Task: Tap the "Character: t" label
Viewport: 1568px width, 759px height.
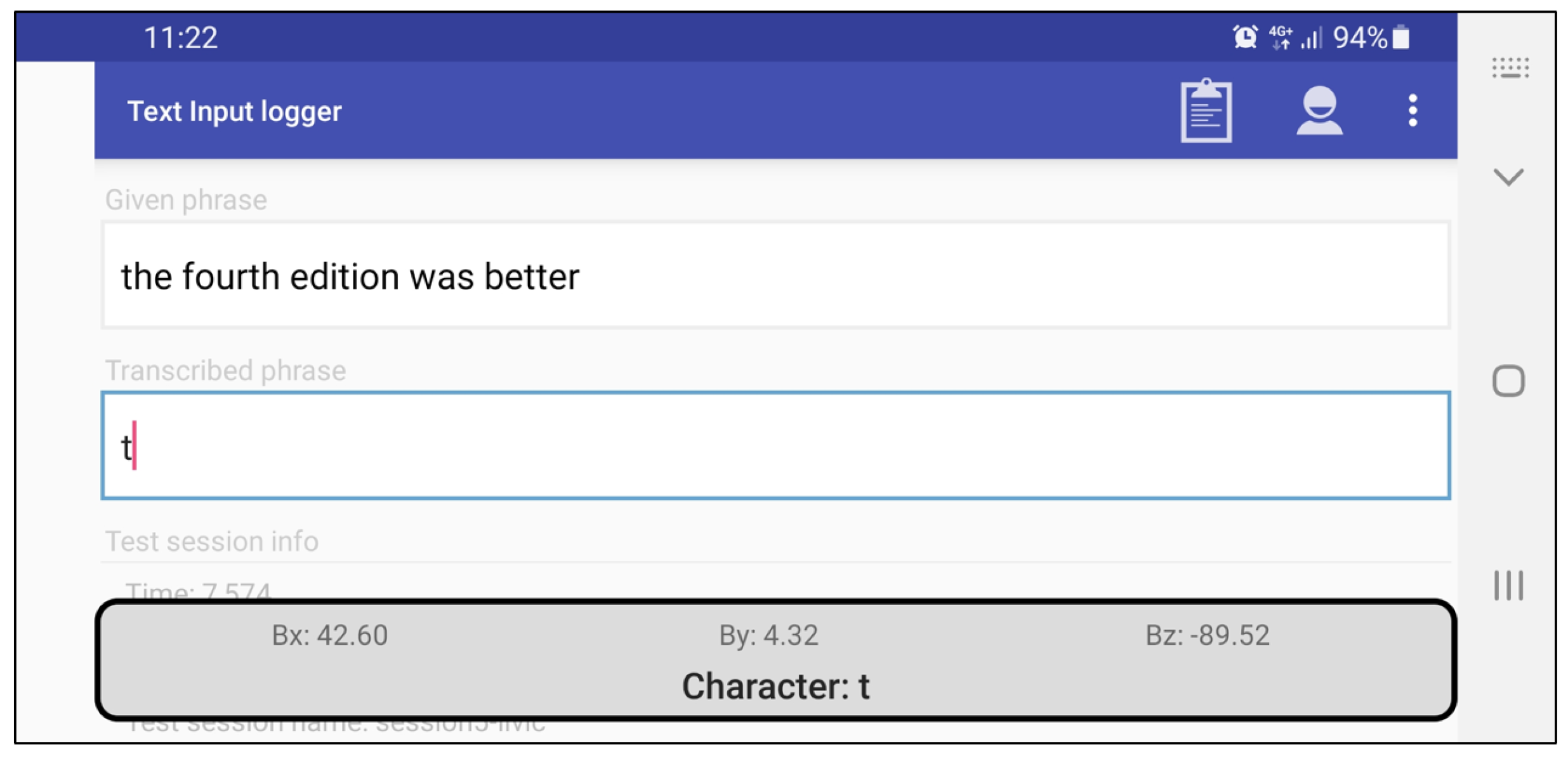Action: (775, 686)
